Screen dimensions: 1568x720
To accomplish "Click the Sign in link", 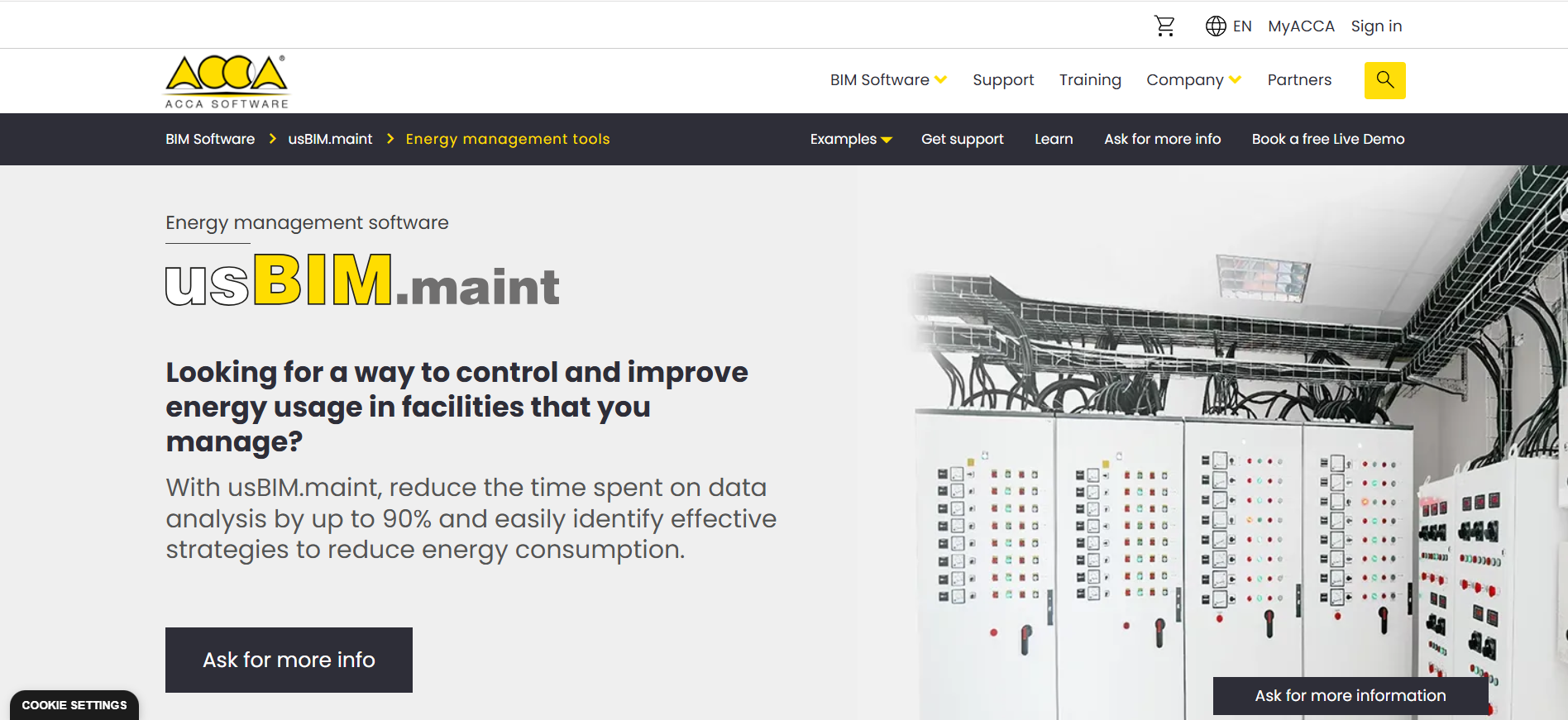I will point(1376,26).
